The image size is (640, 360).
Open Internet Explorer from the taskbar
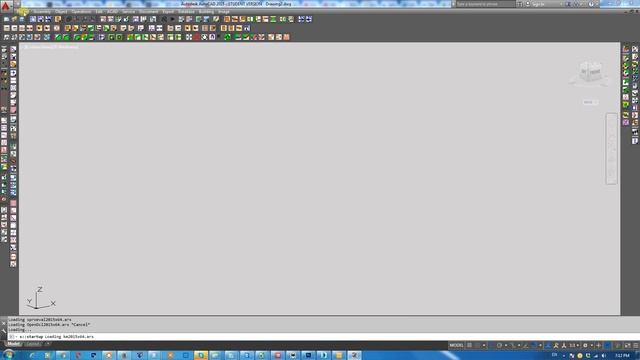(33, 355)
